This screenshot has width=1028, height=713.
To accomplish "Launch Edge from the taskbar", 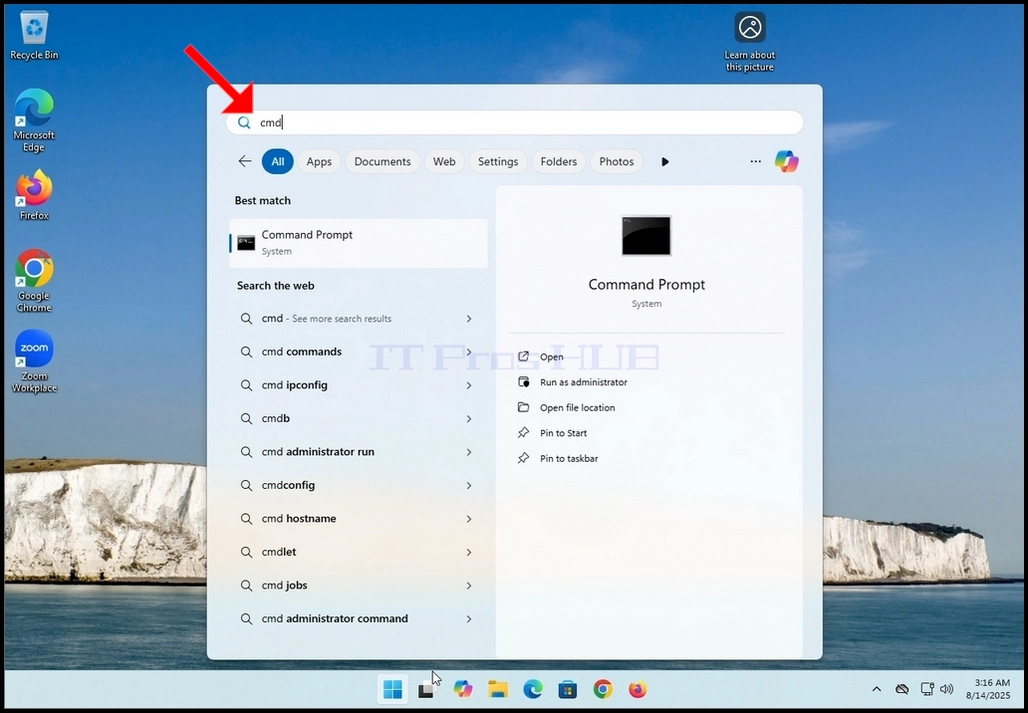I will click(x=533, y=689).
